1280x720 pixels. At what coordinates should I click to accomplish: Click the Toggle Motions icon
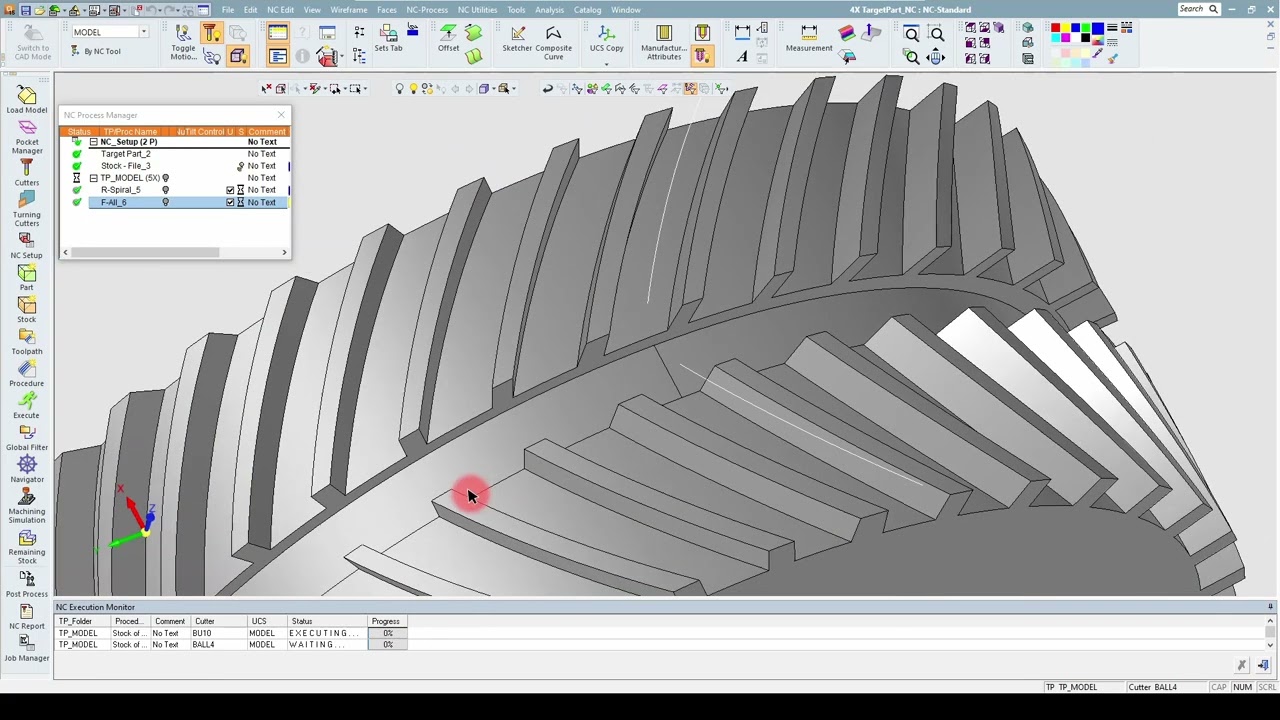coord(184,44)
